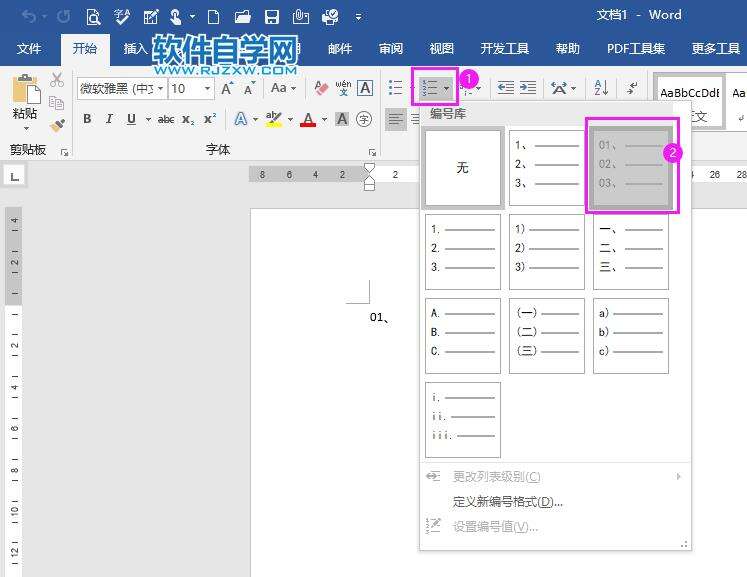Click the increase indent icon
747x577 pixels.
[528, 88]
